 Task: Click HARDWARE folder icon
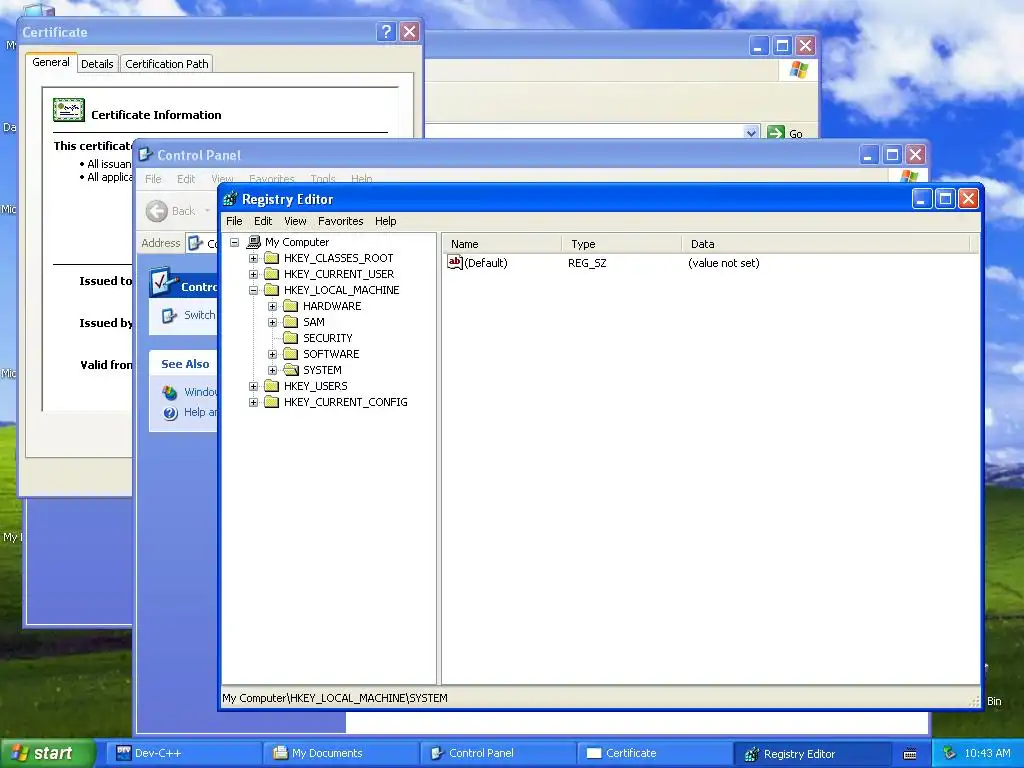pos(291,306)
